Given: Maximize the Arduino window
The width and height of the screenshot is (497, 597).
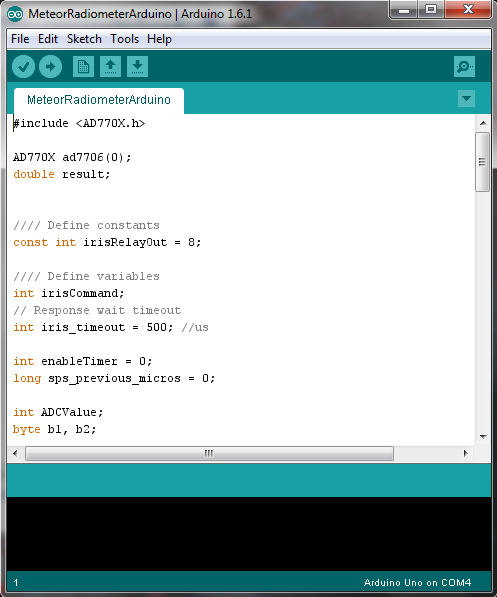Looking at the screenshot, I should pos(431,10).
